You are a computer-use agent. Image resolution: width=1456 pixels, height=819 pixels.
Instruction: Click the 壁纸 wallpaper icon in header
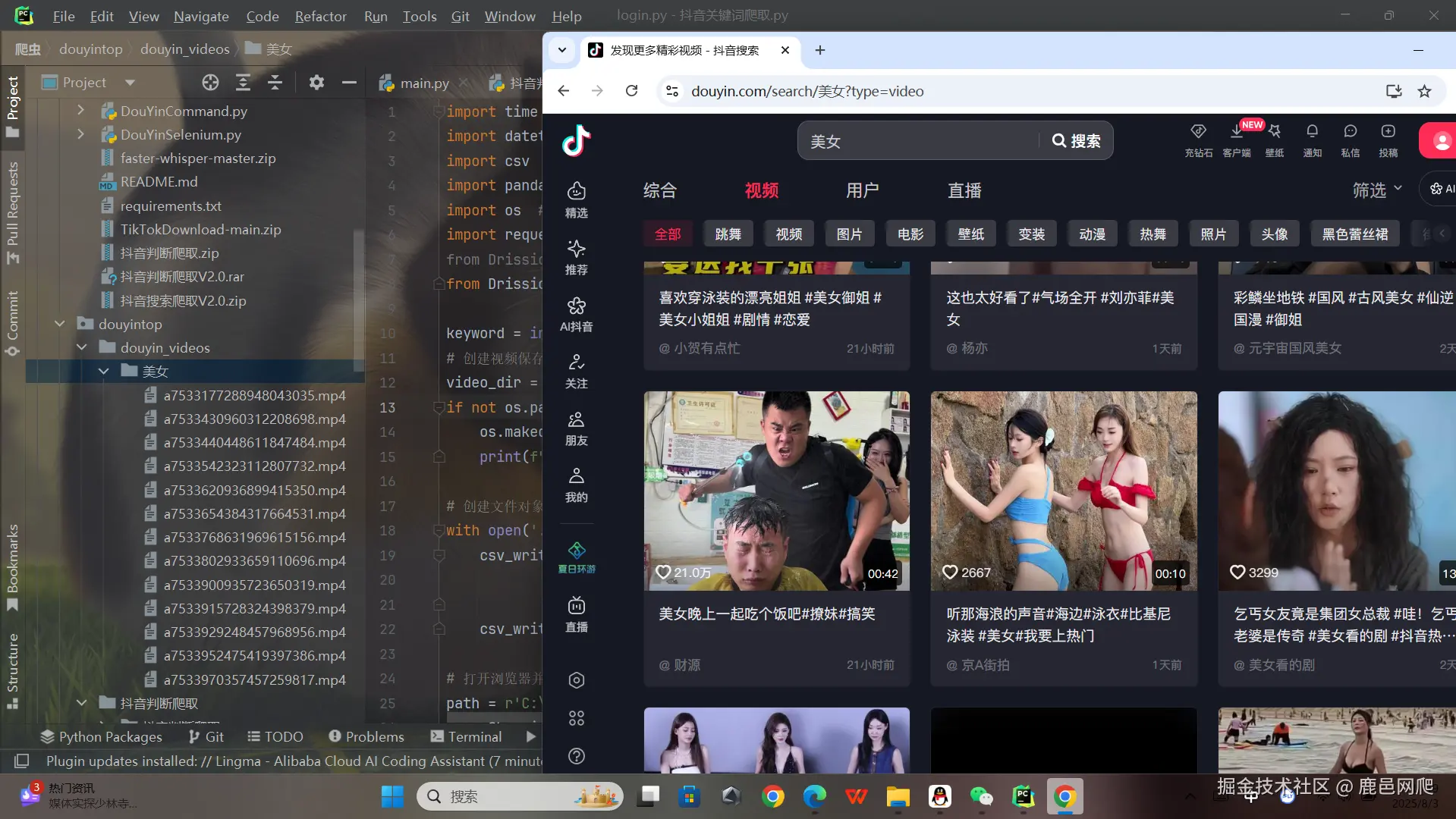tap(1275, 141)
